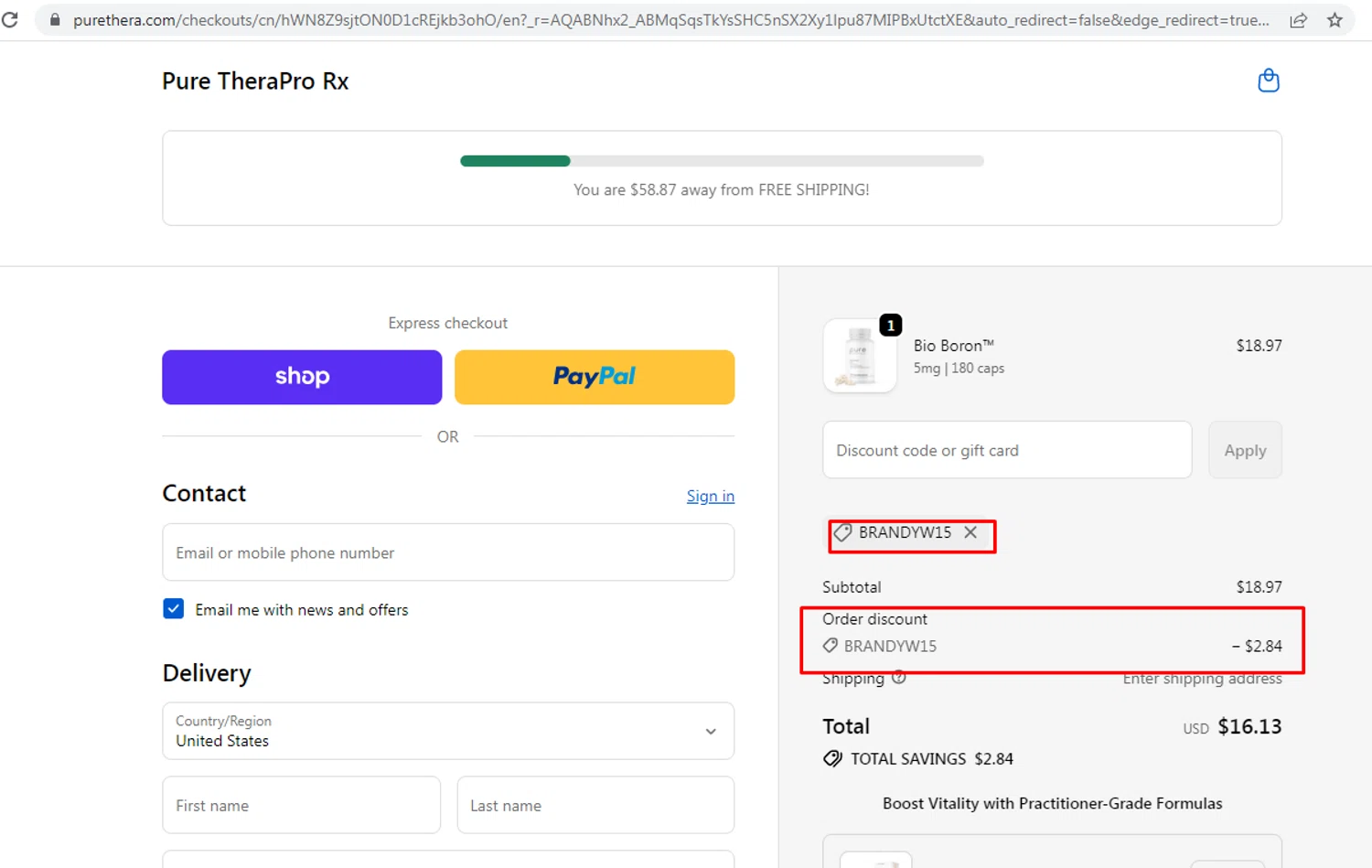Screen dimensions: 1372x868
Task: Pay with PayPal express checkout
Action: point(595,377)
